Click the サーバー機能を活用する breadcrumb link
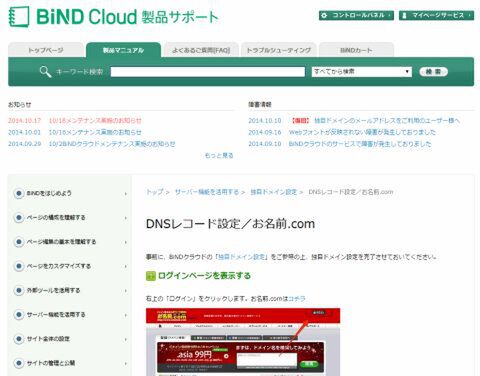The width and height of the screenshot is (480, 376). coord(207,192)
